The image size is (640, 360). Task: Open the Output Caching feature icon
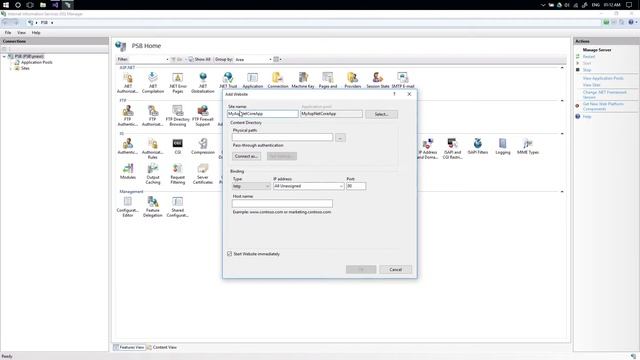point(153,174)
